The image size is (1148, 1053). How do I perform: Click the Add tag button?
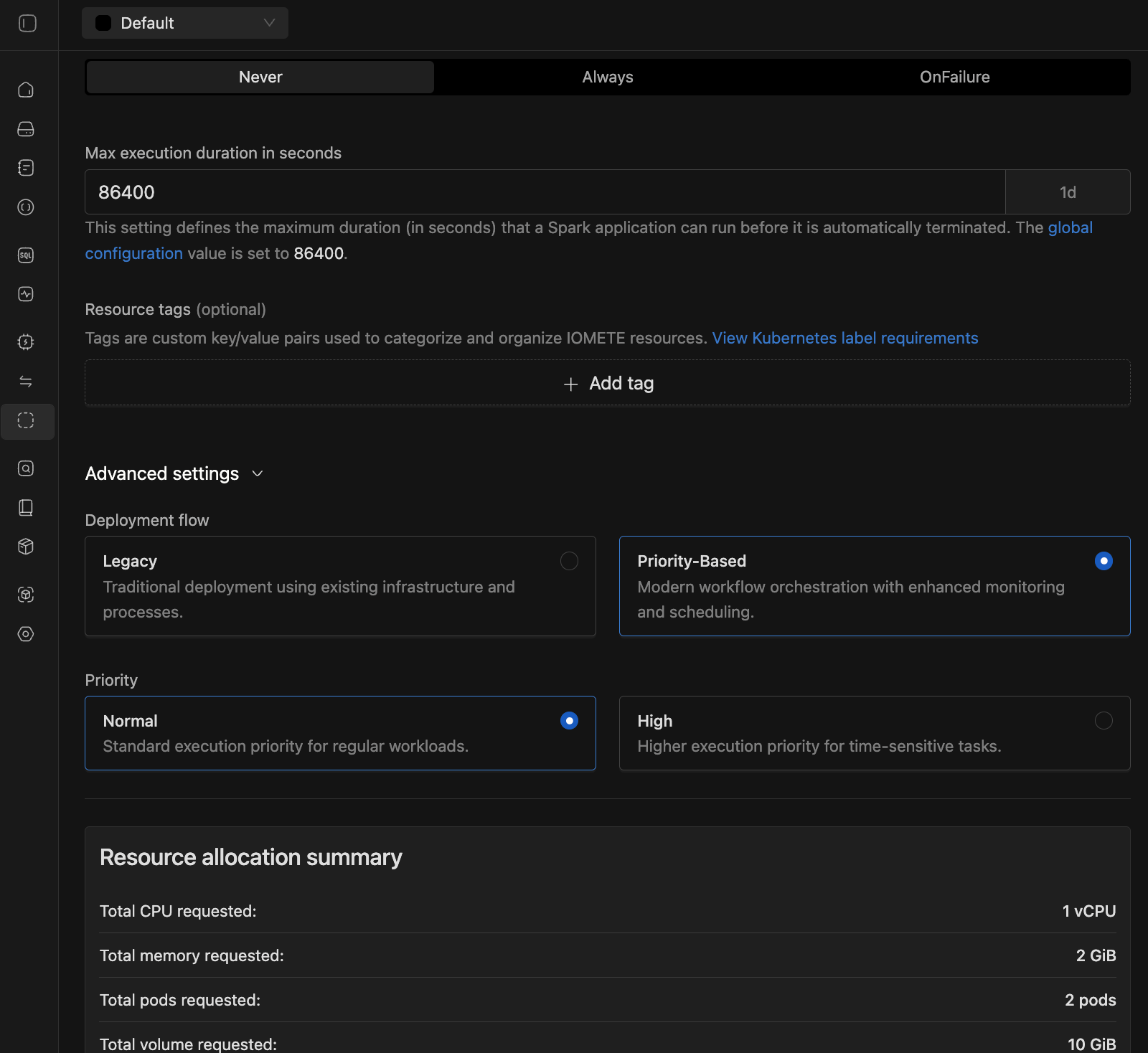[x=608, y=384]
